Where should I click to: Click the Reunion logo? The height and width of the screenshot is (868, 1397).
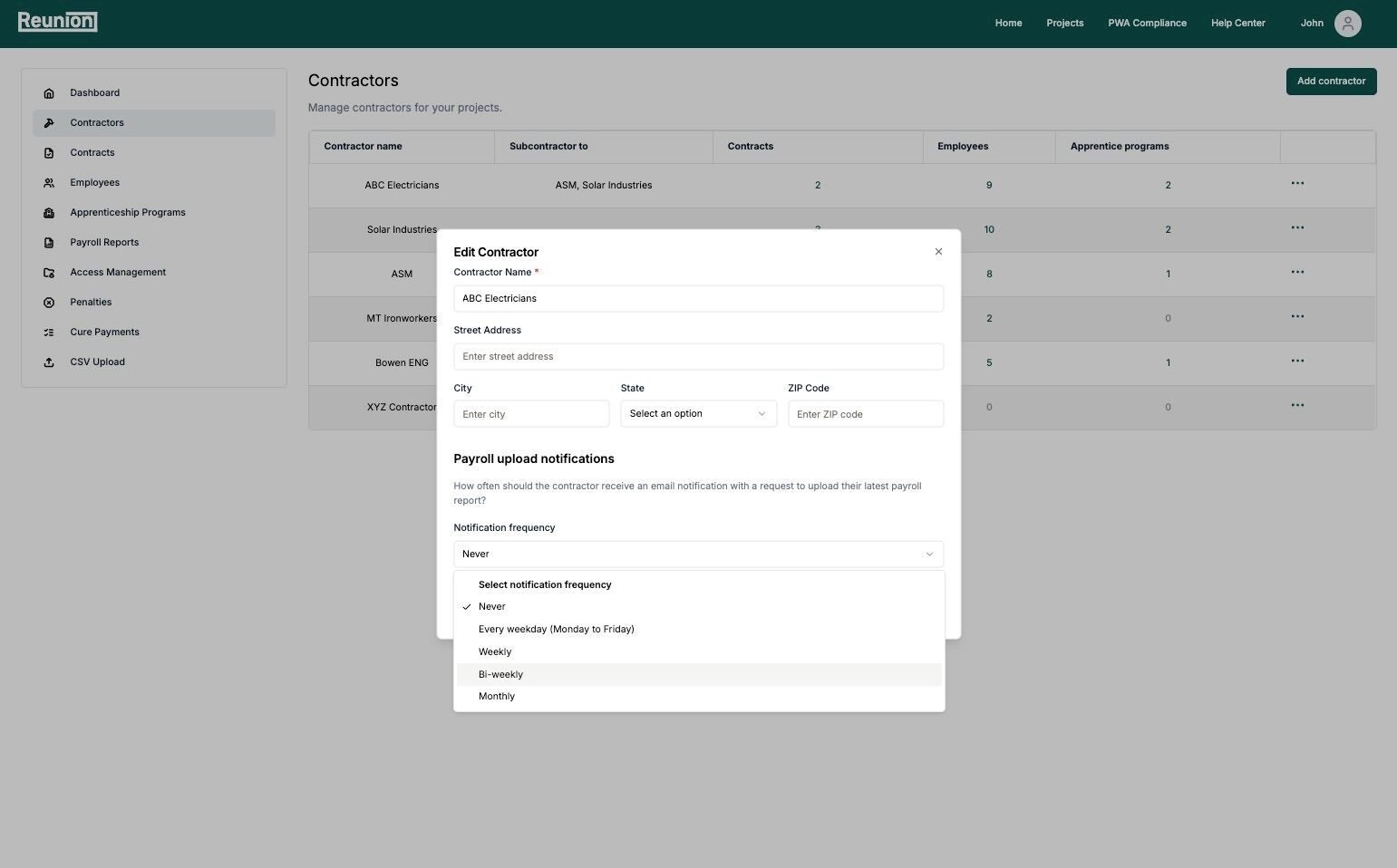[x=57, y=22]
